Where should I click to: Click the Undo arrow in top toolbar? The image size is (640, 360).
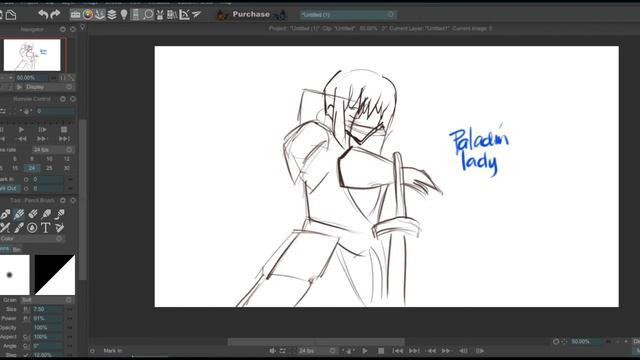[43, 14]
